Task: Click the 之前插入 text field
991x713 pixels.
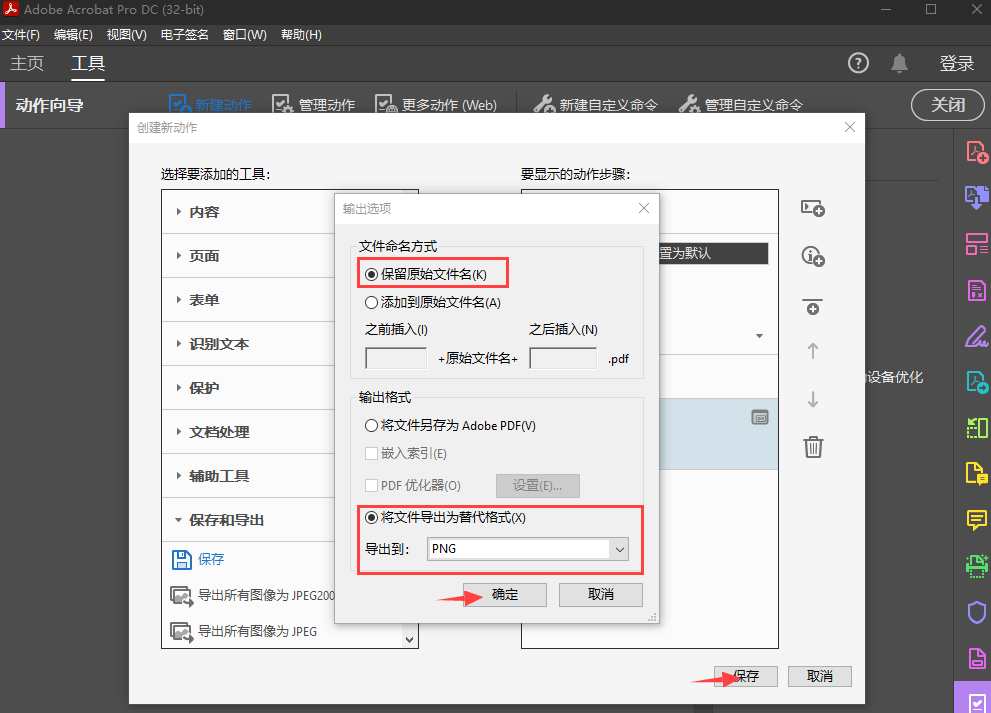Action: (x=396, y=358)
